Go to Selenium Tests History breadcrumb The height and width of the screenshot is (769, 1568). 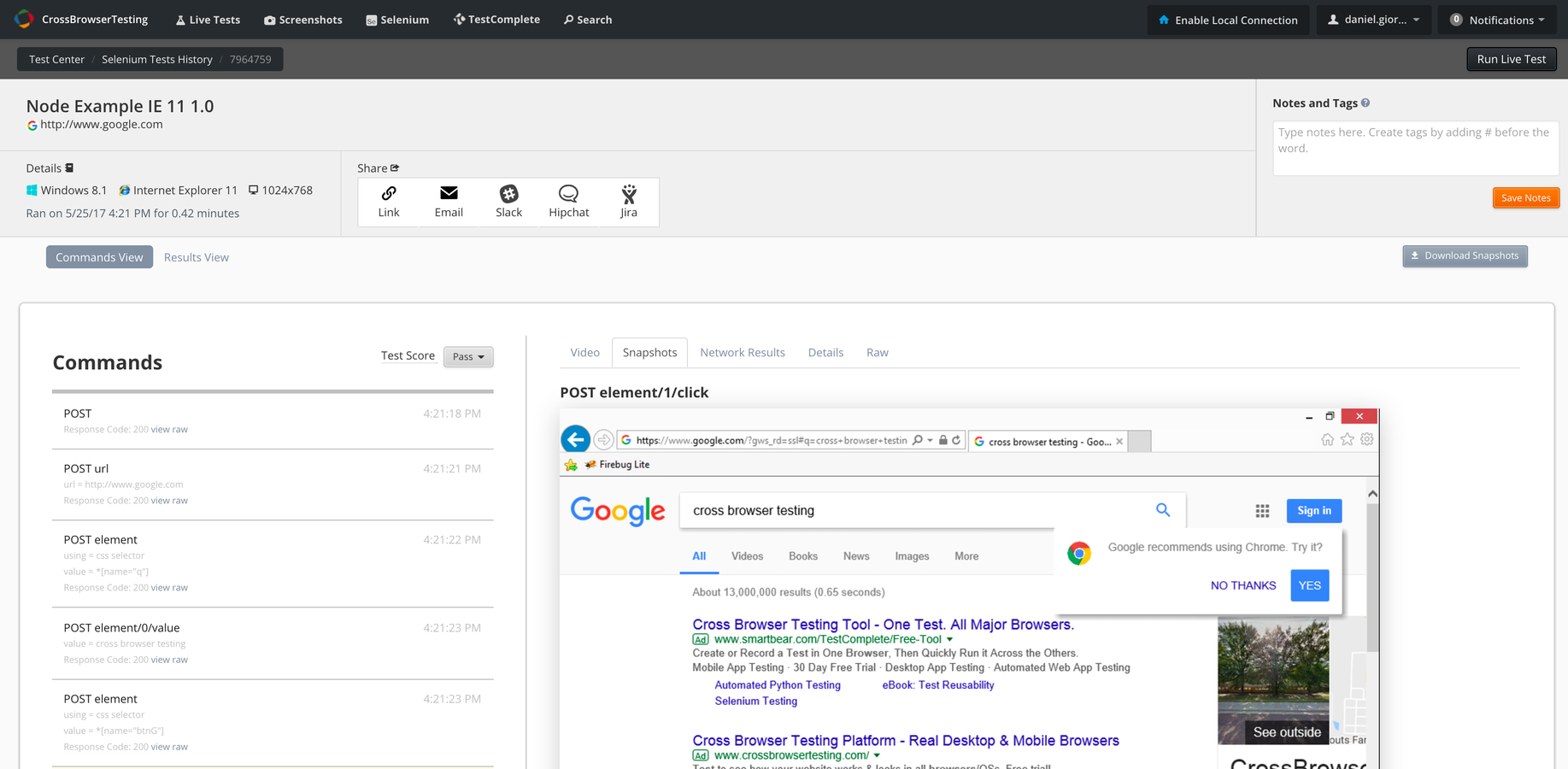[x=156, y=59]
